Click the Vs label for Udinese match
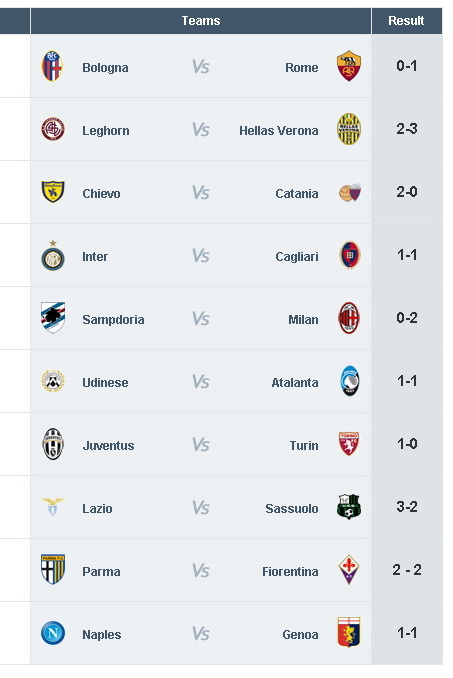Image resolution: width=453 pixels, height=678 pixels. point(201,382)
